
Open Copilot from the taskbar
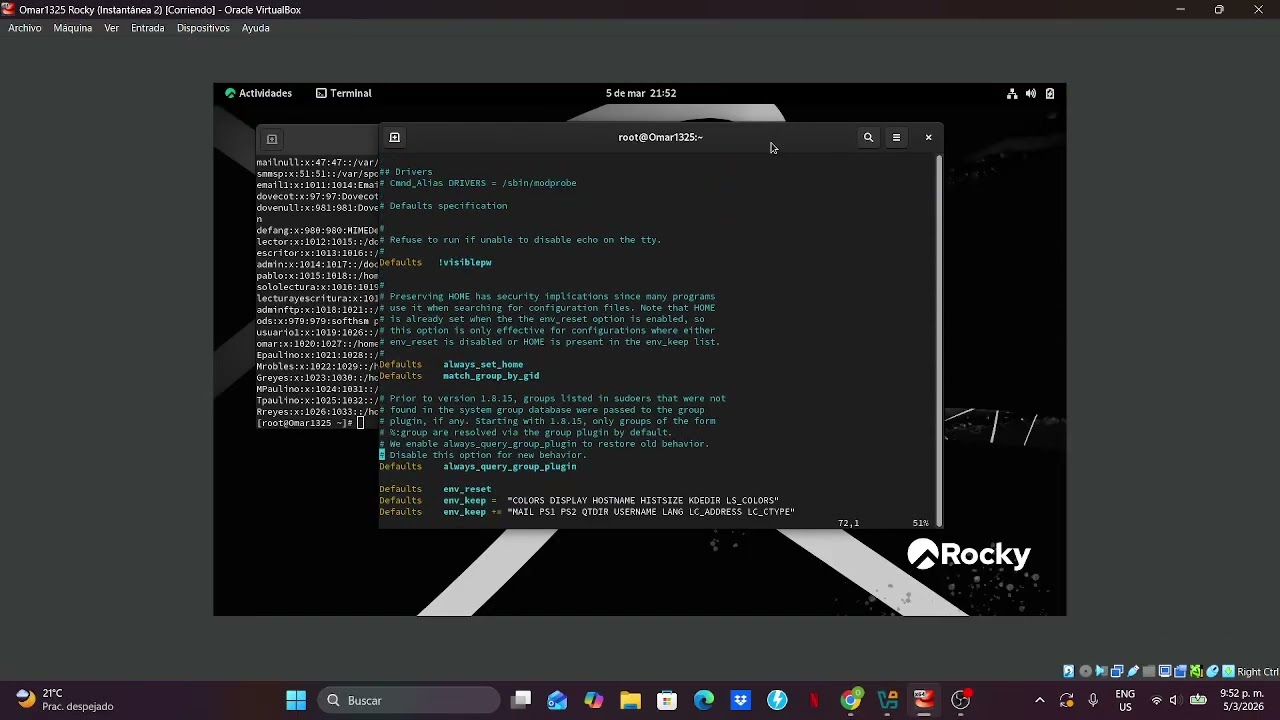[x=594, y=700]
